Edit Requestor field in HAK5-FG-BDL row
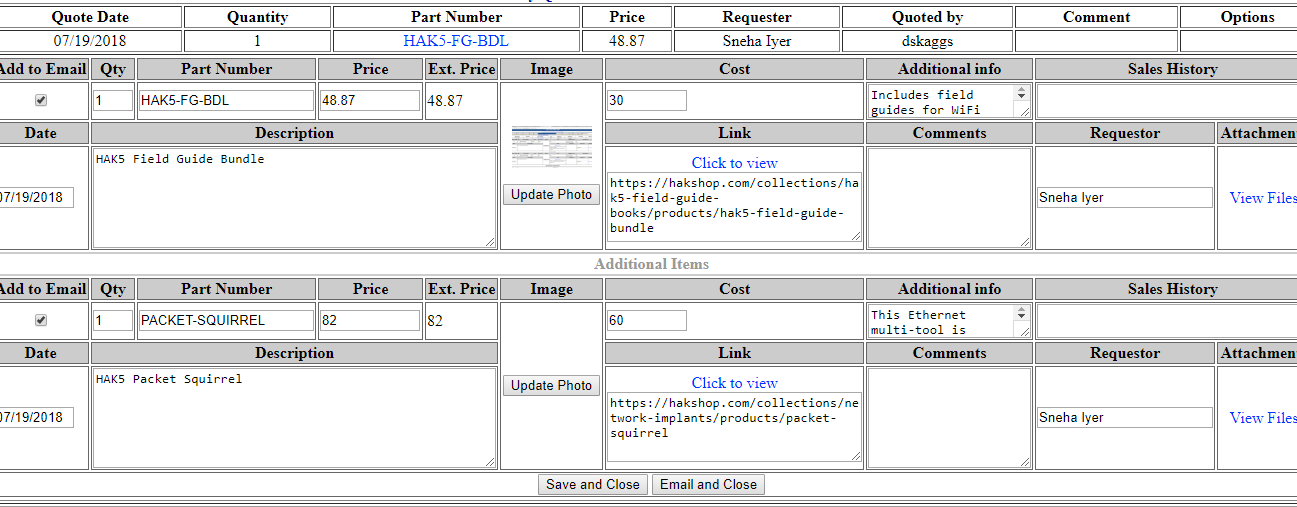Image resolution: width=1297 pixels, height=507 pixels. [x=1125, y=198]
